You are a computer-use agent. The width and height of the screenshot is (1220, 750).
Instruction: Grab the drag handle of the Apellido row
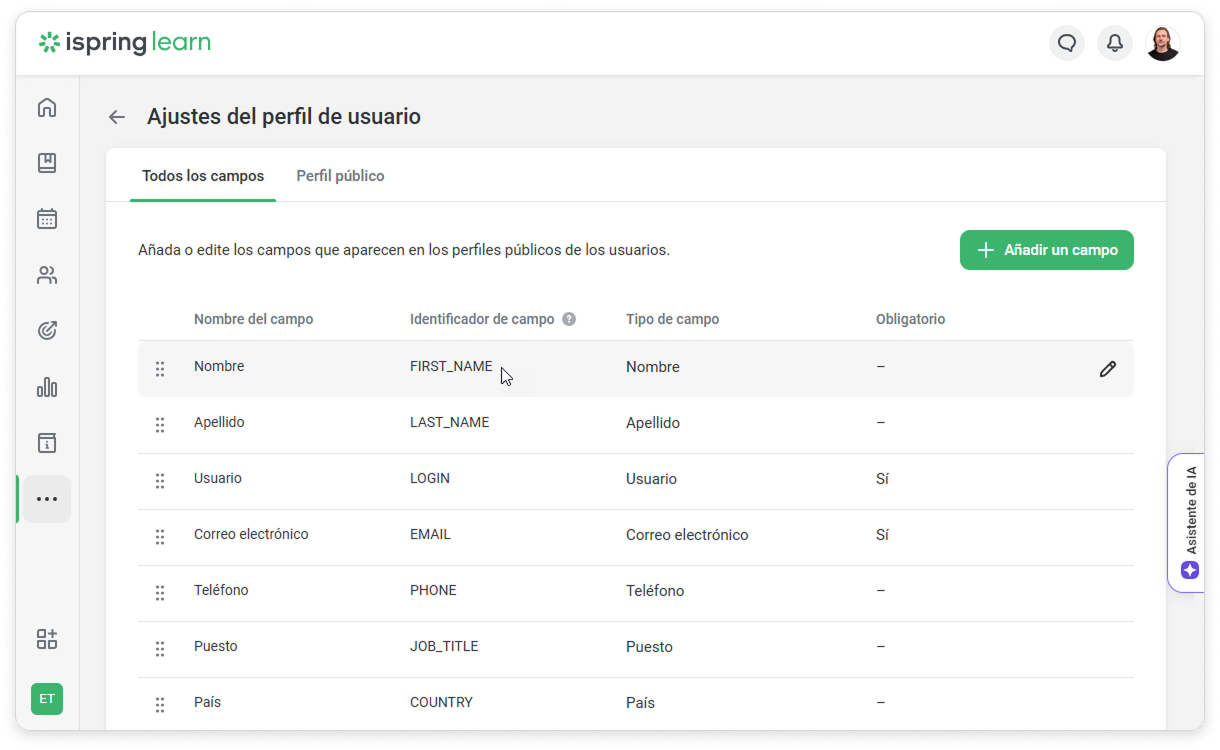pos(160,425)
